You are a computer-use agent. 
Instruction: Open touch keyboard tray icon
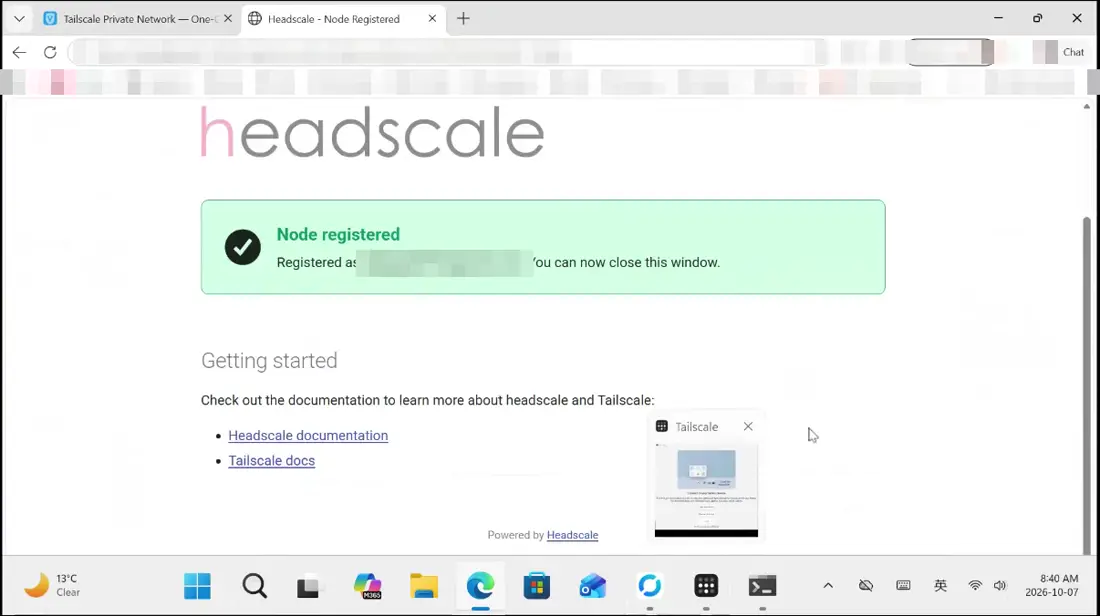(x=904, y=586)
